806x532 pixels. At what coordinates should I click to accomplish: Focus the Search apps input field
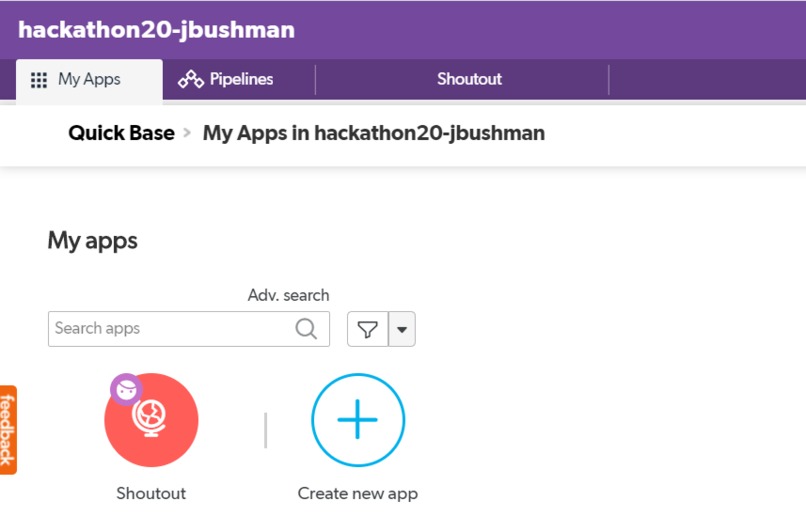coord(189,328)
